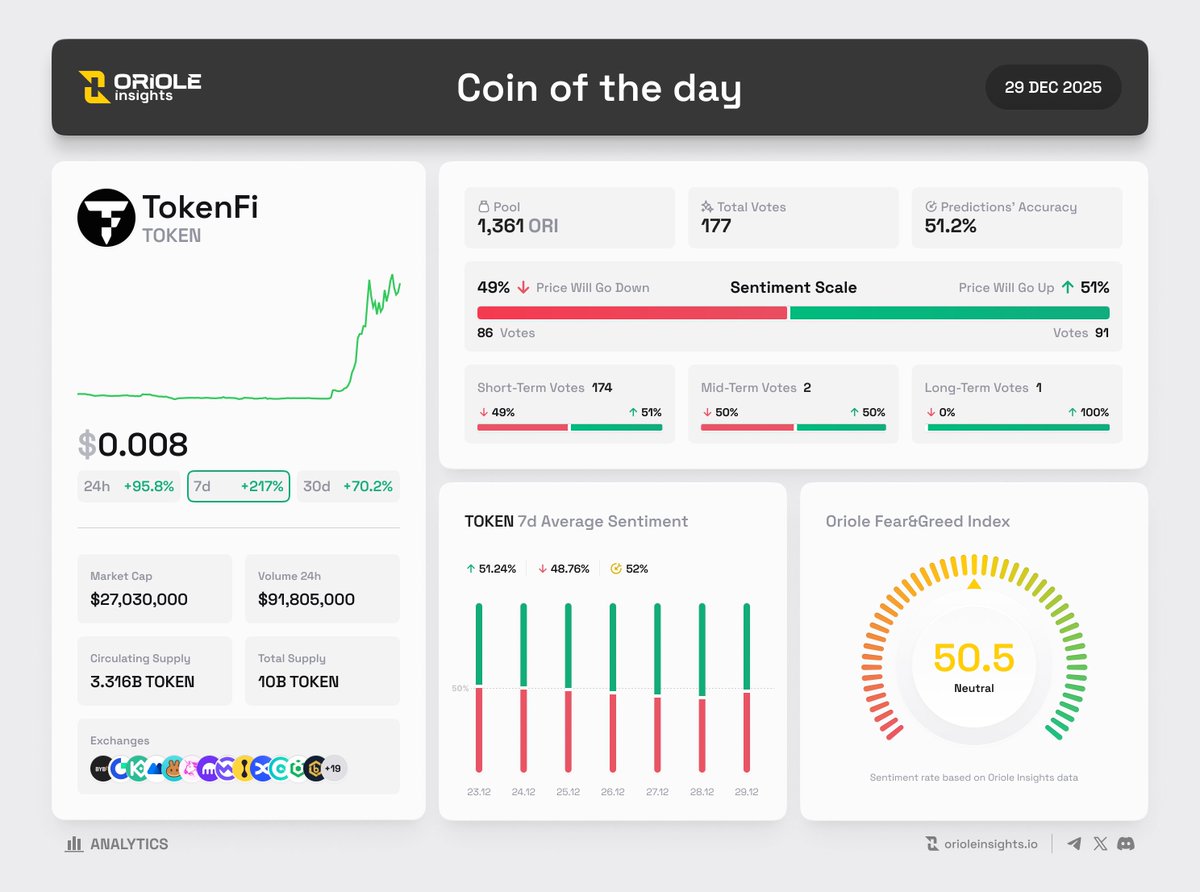Viewport: 1200px width, 892px height.
Task: Click the green up arrow beside 51.24%
Action: pyautogui.click(x=470, y=569)
